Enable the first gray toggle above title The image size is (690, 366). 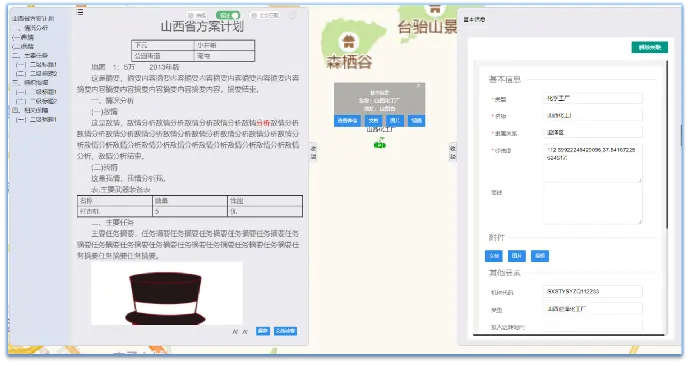coord(197,15)
